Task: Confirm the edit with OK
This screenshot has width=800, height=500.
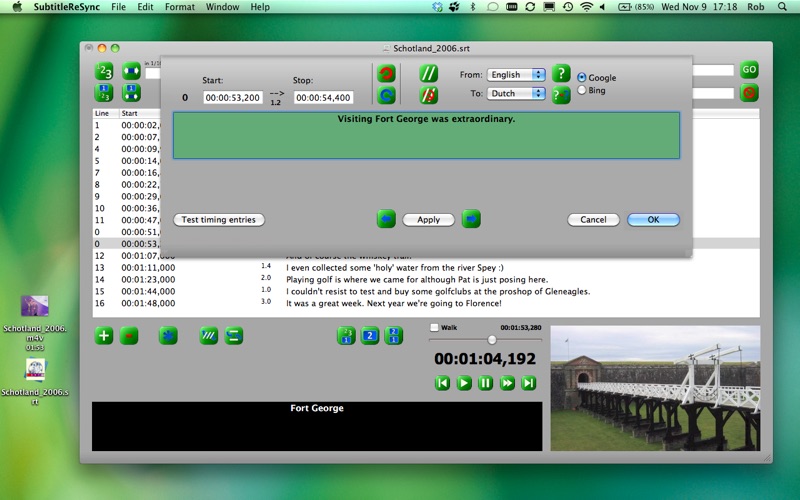Action: pyautogui.click(x=653, y=219)
